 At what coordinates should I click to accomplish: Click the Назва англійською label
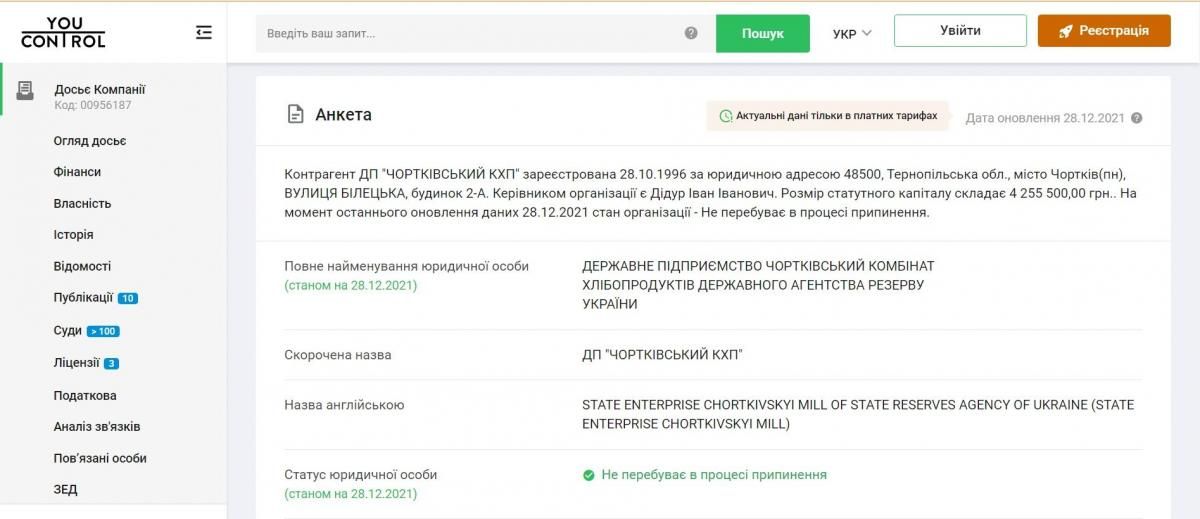[344, 405]
